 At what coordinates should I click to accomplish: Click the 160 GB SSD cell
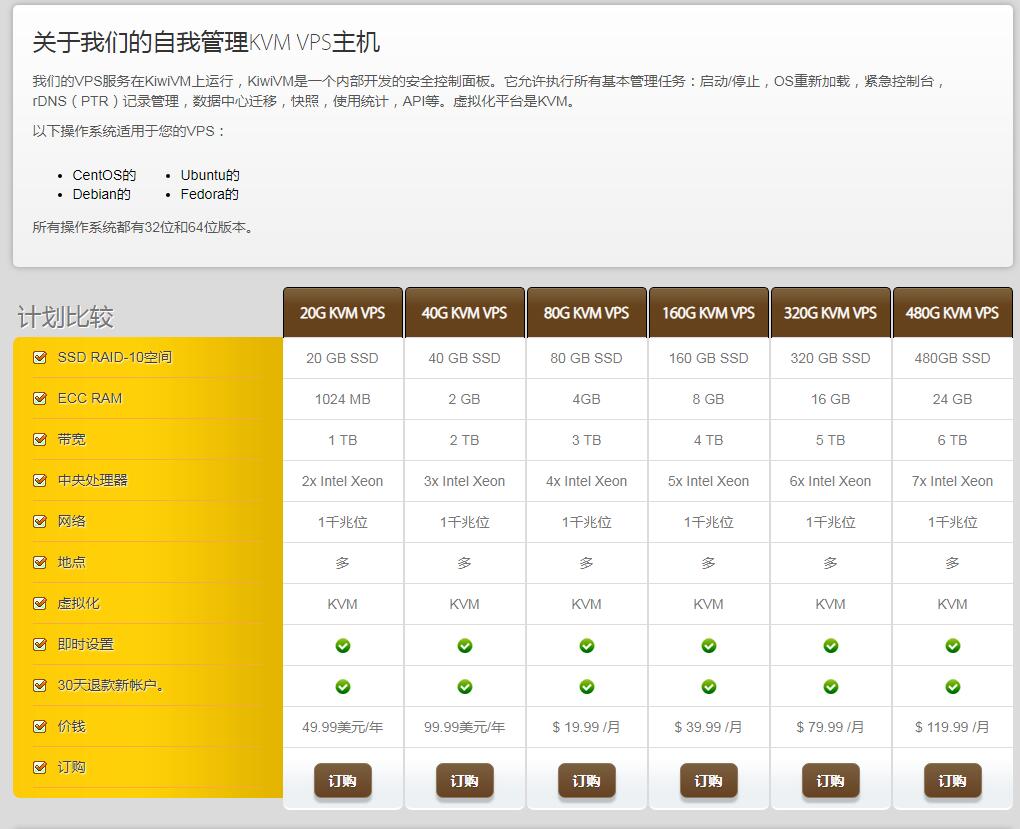tap(708, 358)
